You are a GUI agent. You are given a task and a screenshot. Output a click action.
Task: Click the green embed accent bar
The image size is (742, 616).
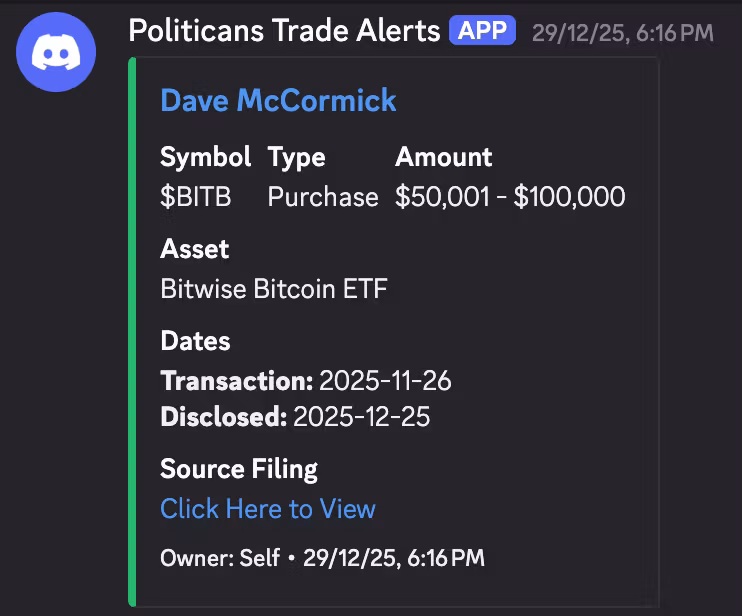click(x=132, y=330)
